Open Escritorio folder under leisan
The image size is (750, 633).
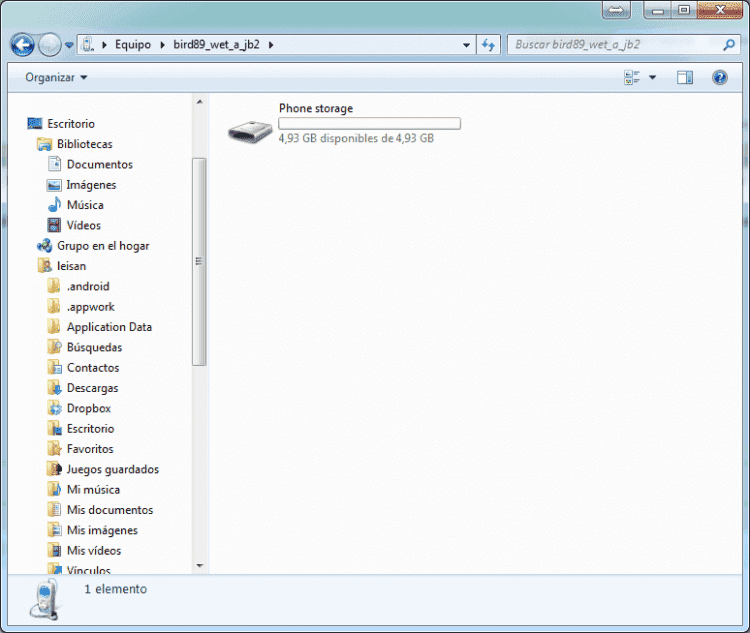(x=90, y=429)
